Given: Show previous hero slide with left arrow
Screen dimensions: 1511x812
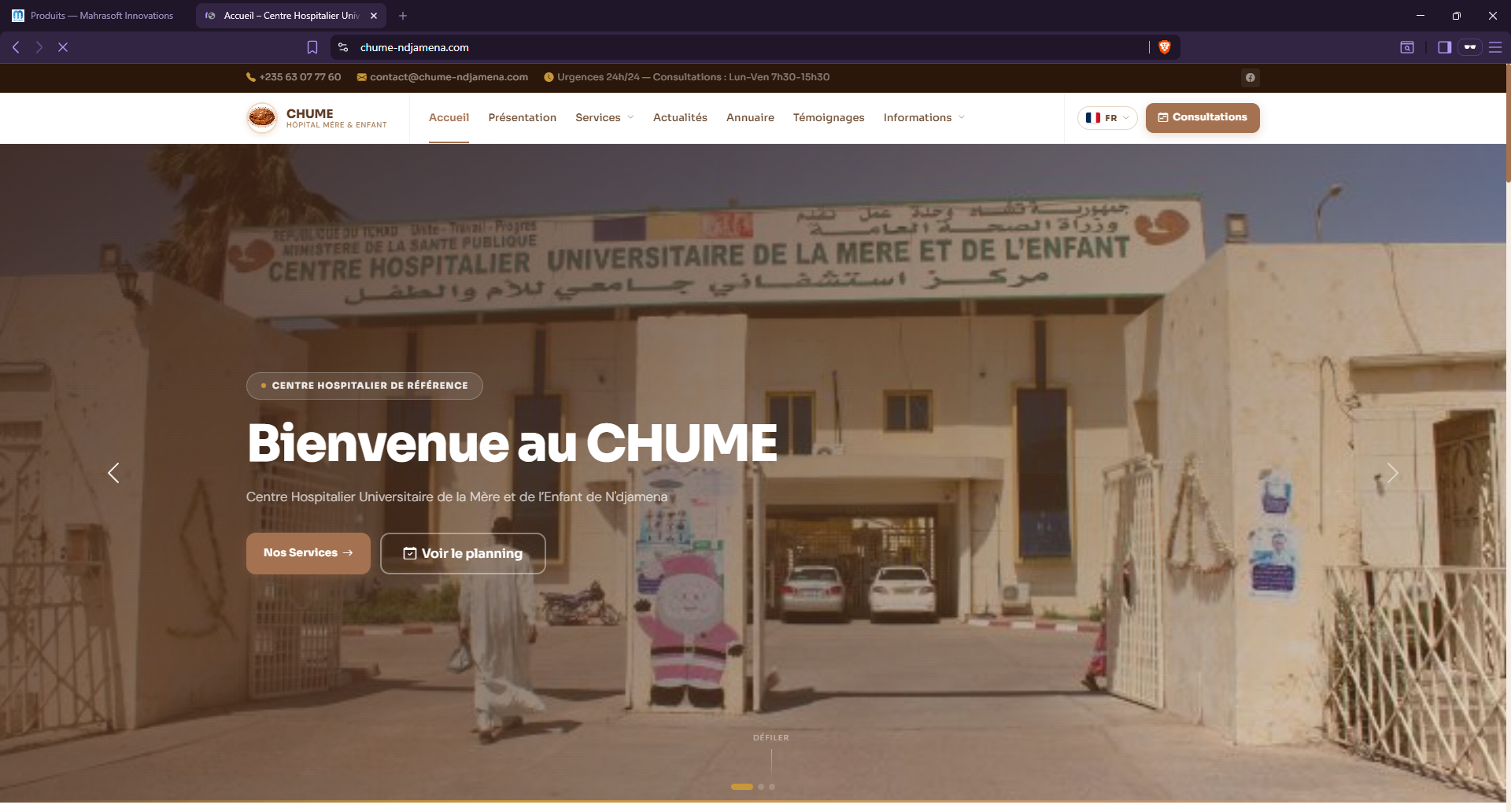Looking at the screenshot, I should (x=113, y=473).
